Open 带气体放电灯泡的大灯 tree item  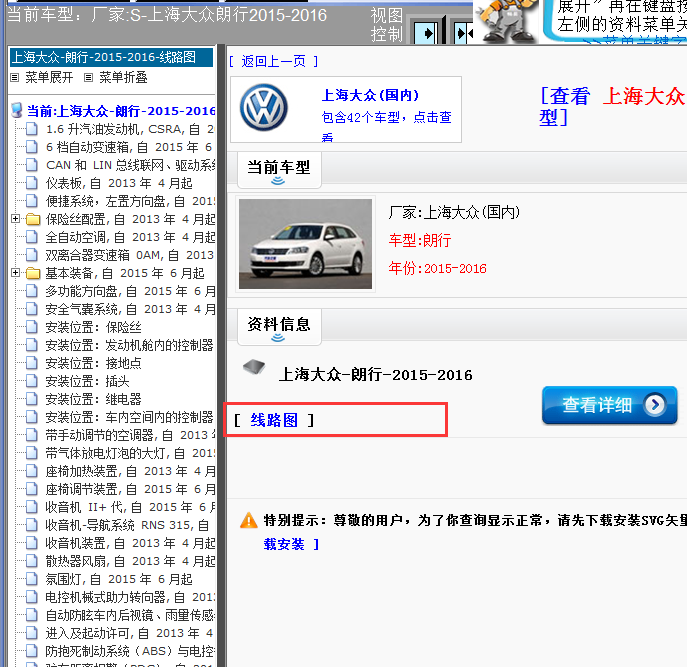(x=130, y=453)
